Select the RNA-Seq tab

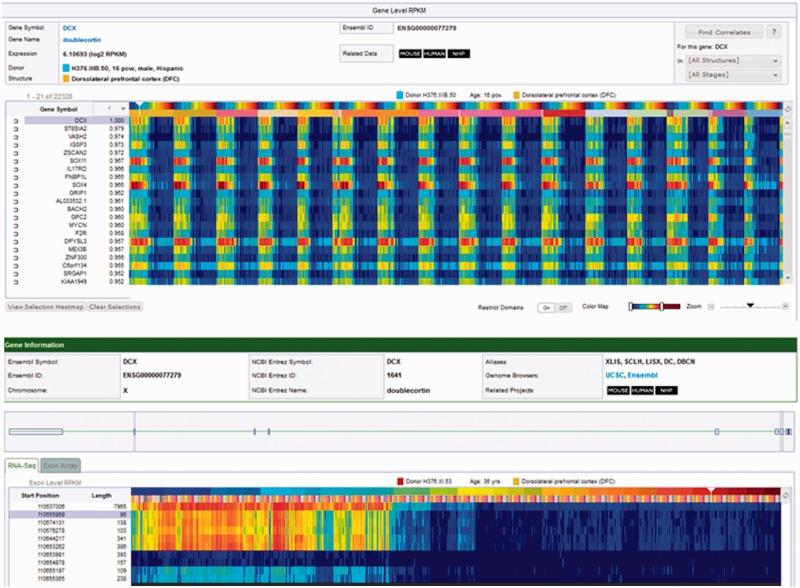22,465
